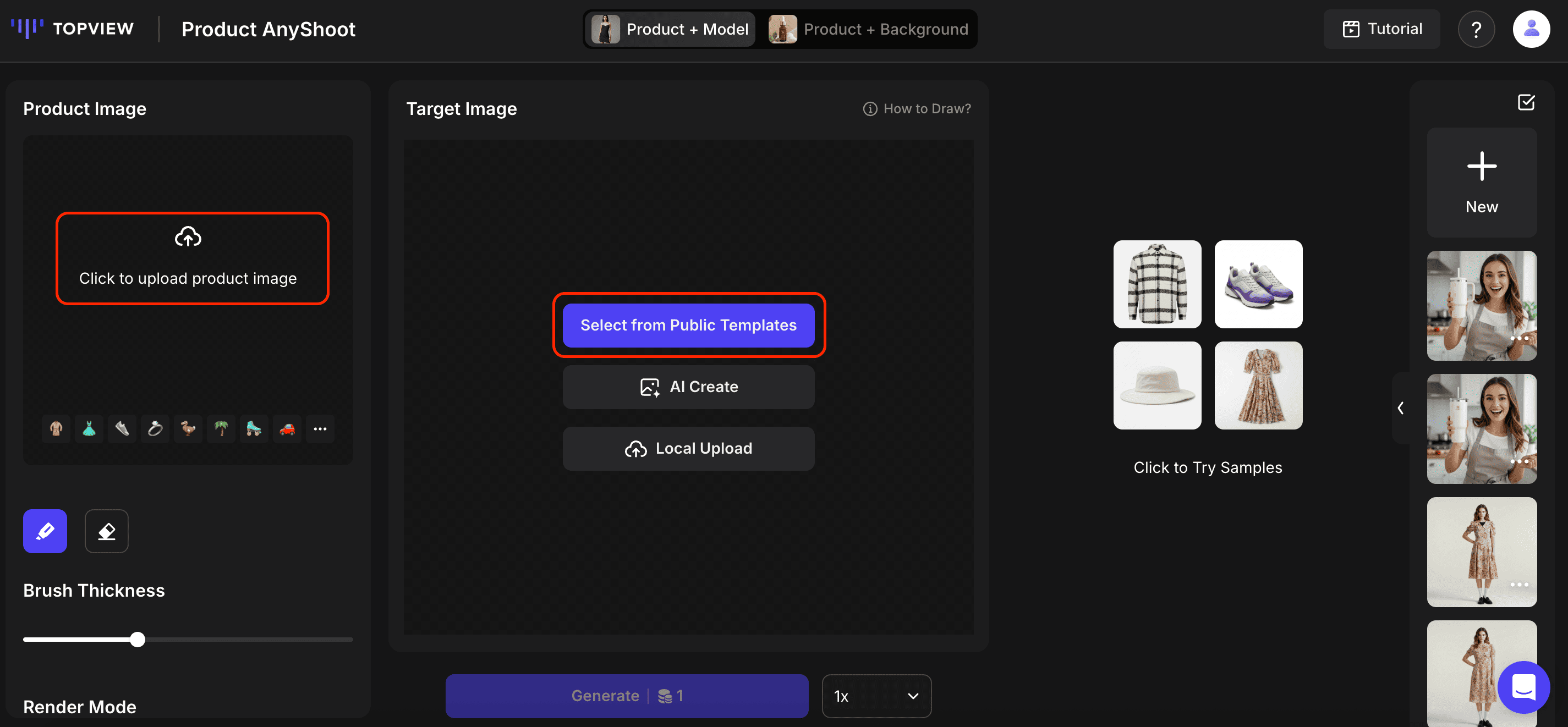Select the green dress sample product icon
The height and width of the screenshot is (727, 1568).
(x=89, y=428)
